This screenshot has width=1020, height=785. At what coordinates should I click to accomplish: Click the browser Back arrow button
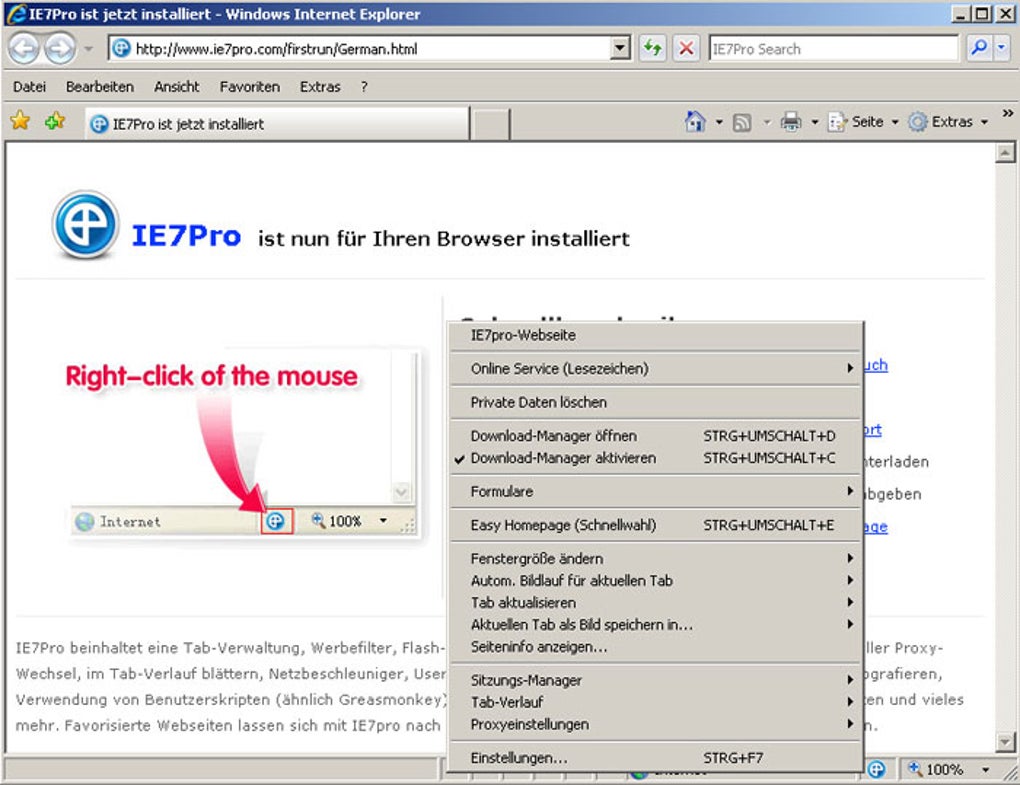point(24,49)
